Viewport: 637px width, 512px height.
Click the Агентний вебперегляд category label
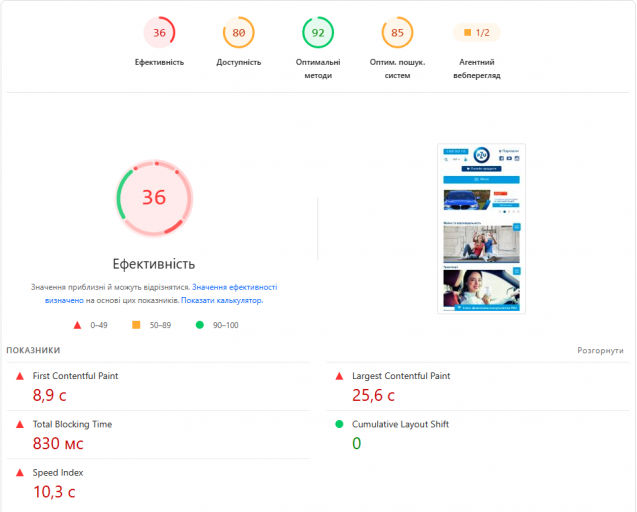tap(477, 69)
